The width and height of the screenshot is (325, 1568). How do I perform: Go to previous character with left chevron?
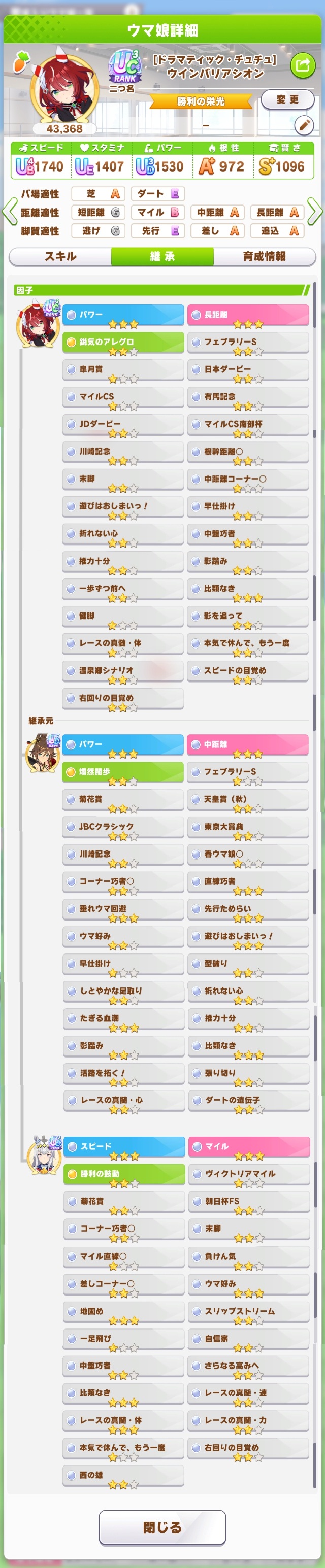pyautogui.click(x=10, y=212)
